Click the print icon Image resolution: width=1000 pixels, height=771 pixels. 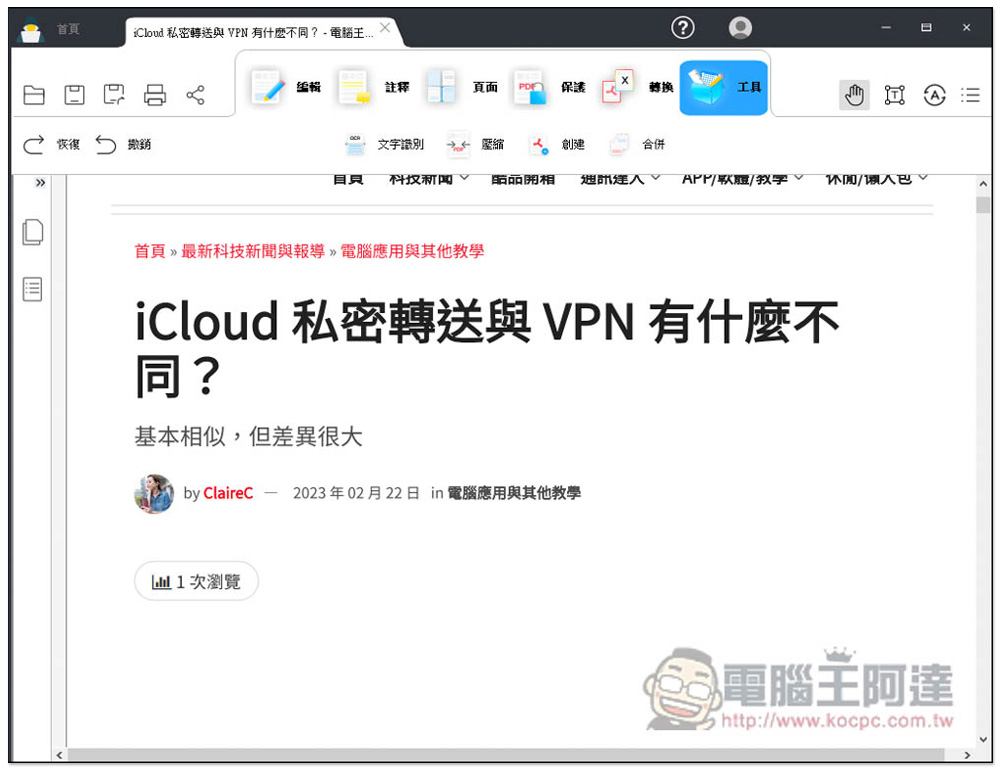click(154, 95)
